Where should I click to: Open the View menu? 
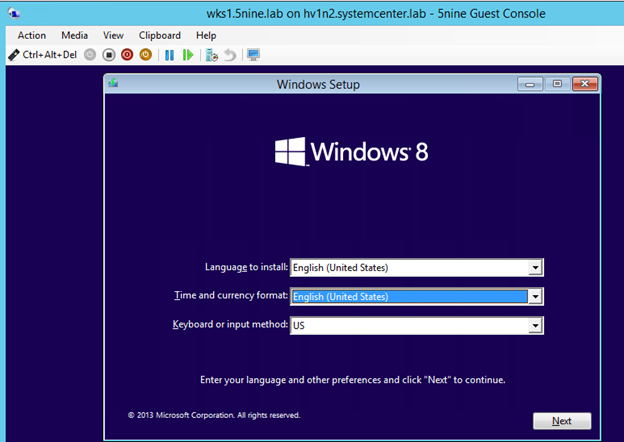tap(114, 35)
